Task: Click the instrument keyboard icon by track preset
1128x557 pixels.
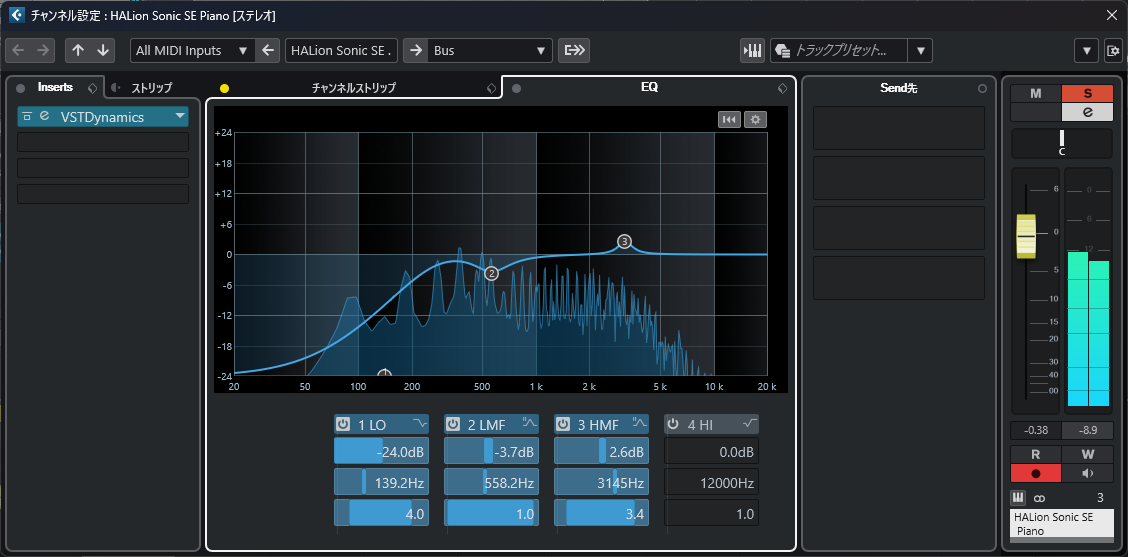Action: pos(752,50)
